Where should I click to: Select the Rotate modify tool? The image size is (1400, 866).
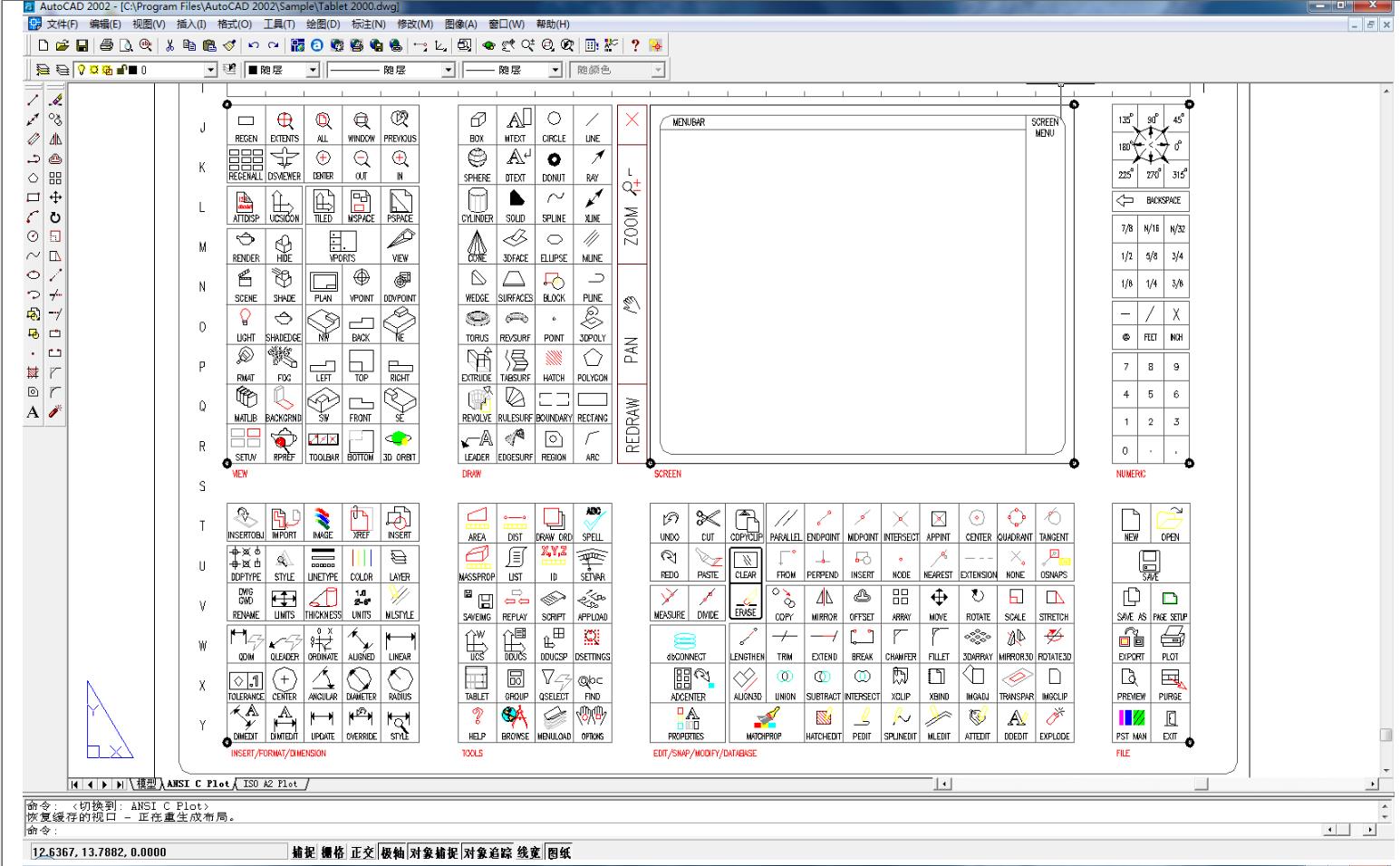point(55,216)
